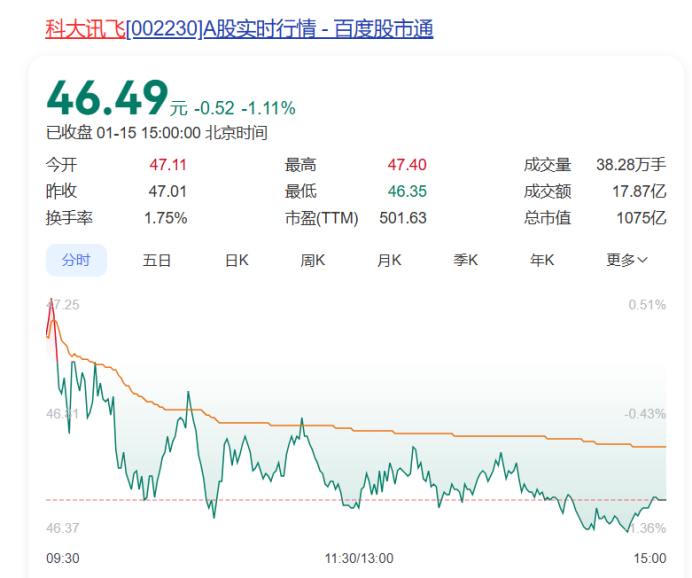Click the 总市值 value 1075亿

[x=641, y=218]
